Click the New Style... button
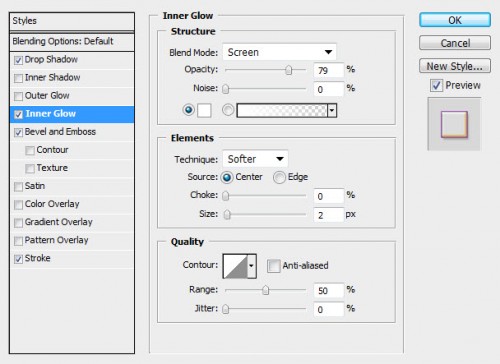Viewport: 500px width, 364px height. tap(455, 66)
